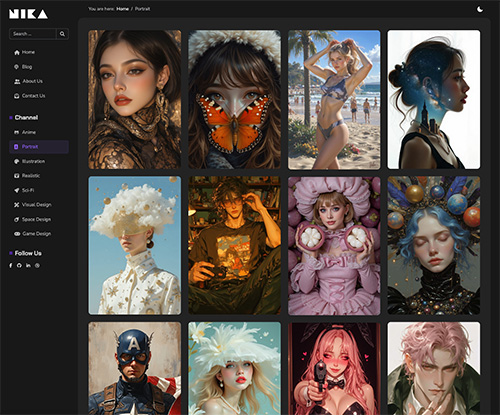500x415 pixels.
Task: Click the Home breadcrumb link
Action: tap(122, 9)
